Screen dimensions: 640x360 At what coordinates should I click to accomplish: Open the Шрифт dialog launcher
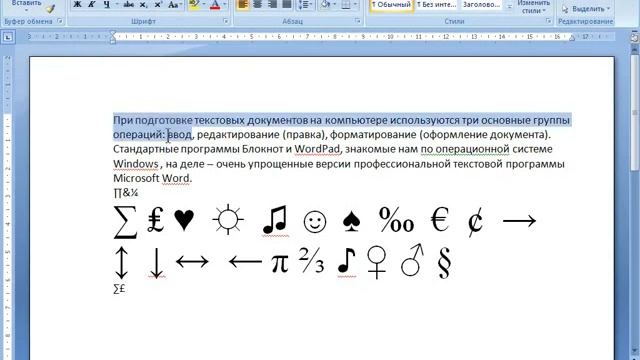226,21
